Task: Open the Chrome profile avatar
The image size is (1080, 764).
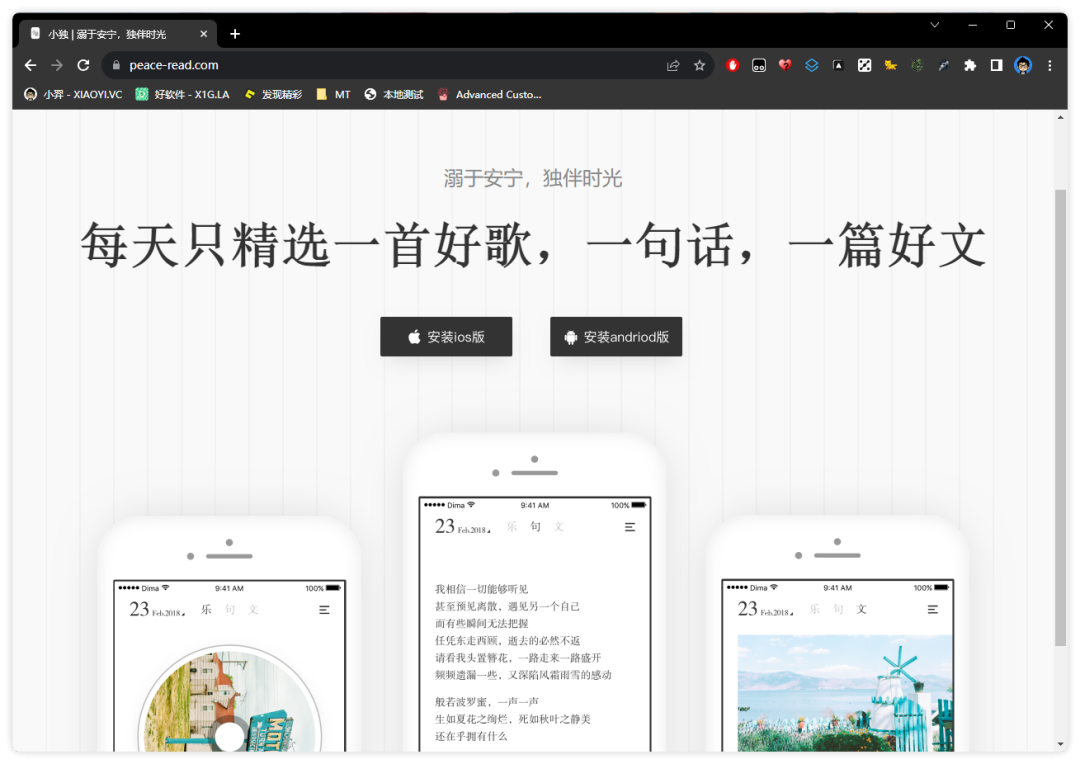Action: click(x=1023, y=65)
